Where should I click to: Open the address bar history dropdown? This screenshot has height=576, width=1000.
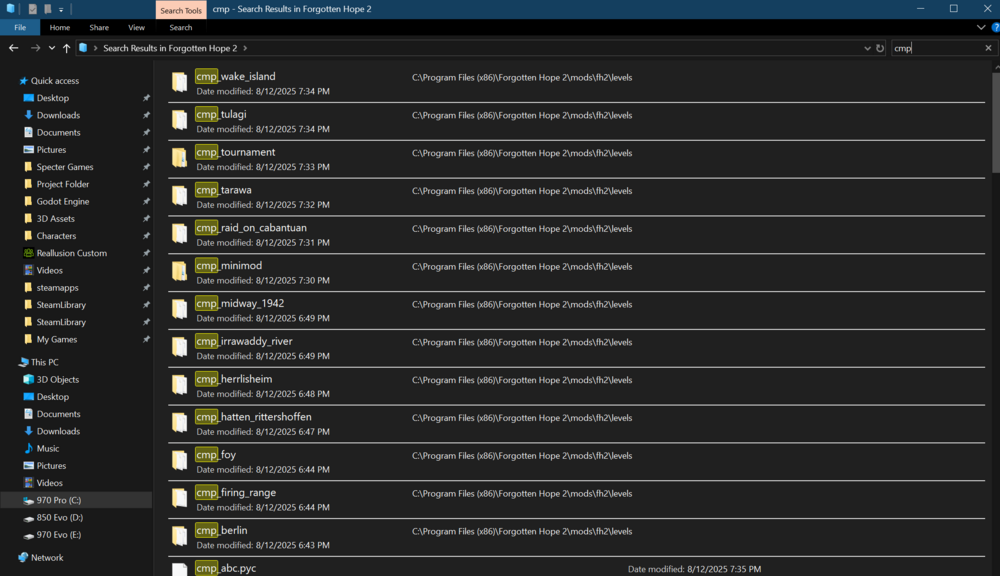867,47
